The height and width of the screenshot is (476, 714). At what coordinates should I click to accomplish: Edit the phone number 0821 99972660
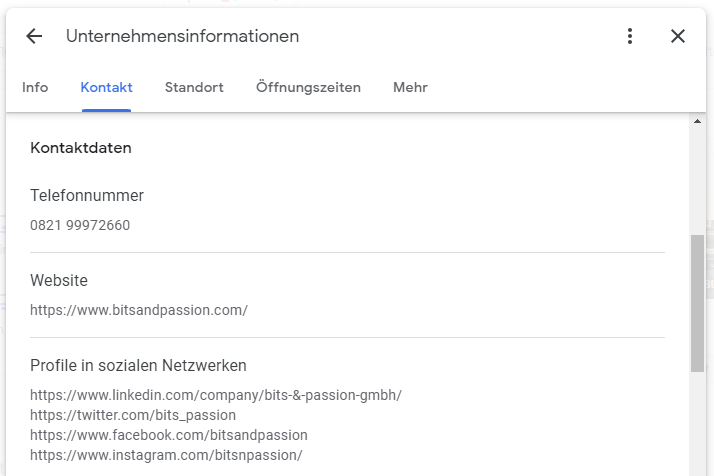(x=80, y=225)
